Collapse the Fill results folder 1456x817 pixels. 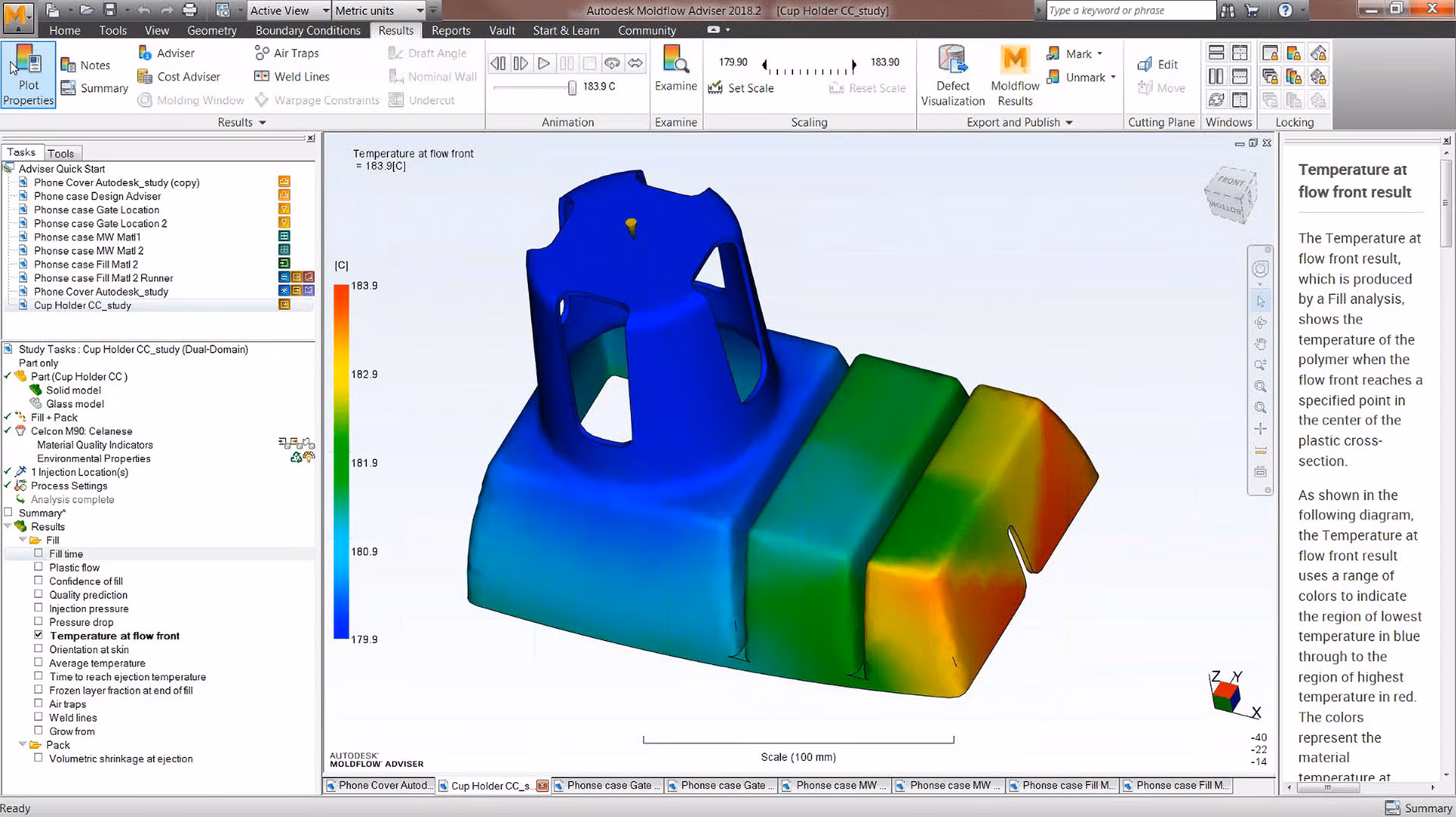(23, 540)
